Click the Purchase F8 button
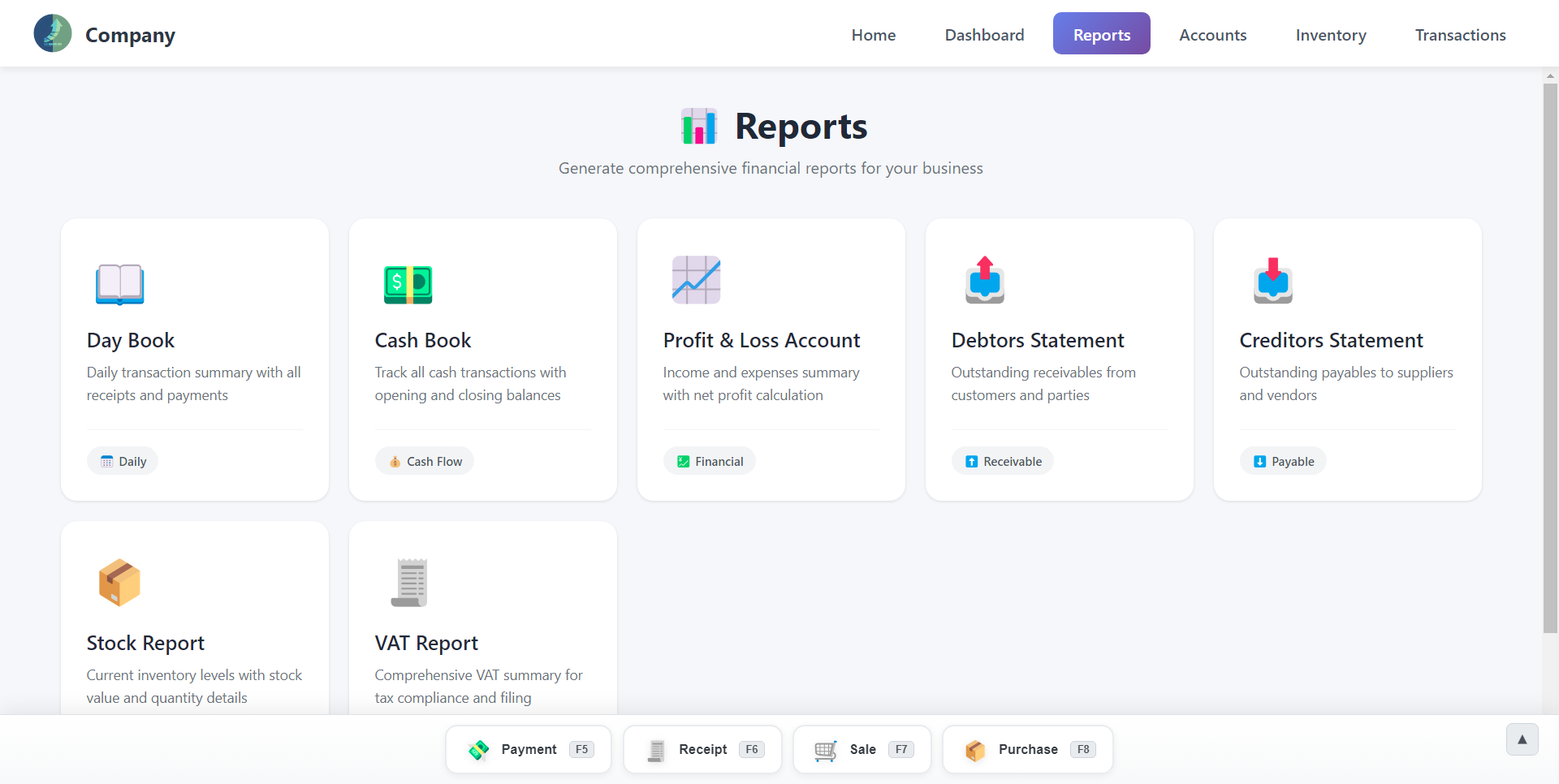 click(1028, 750)
